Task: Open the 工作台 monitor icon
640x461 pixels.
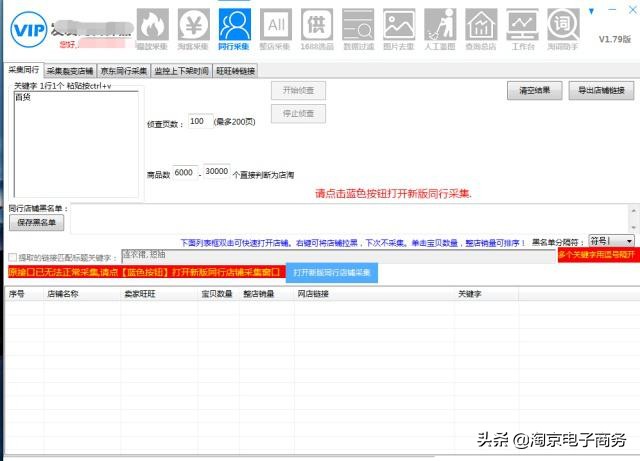Action: tap(522, 29)
